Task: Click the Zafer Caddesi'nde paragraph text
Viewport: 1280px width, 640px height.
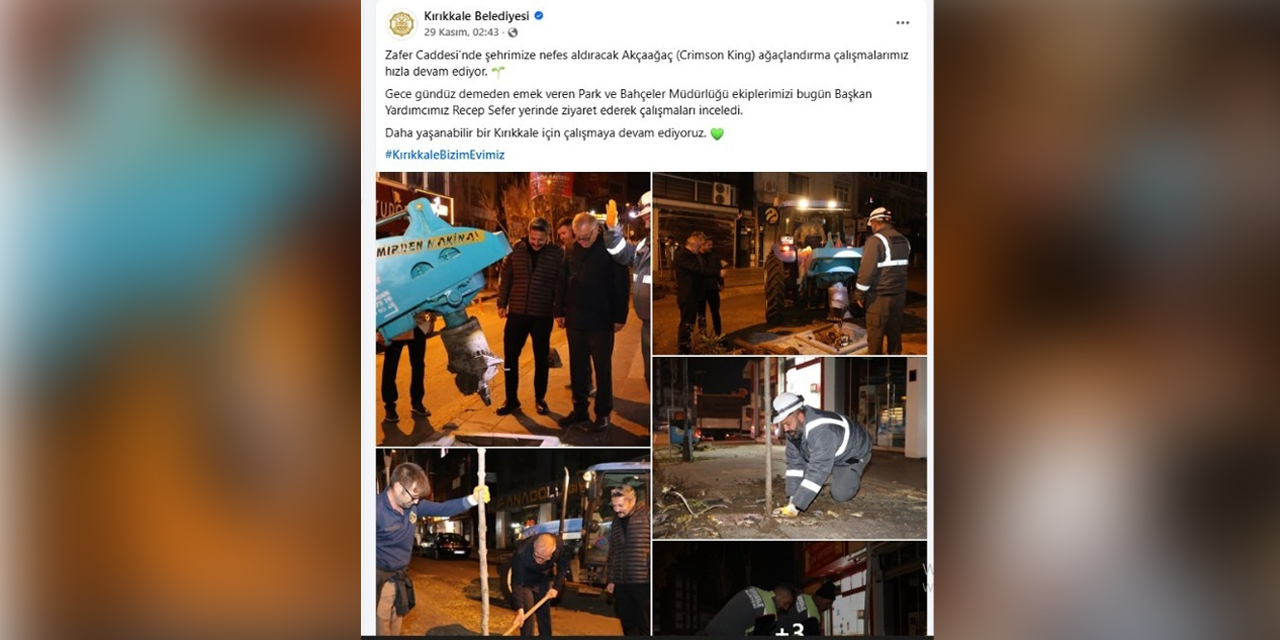Action: [x=647, y=63]
